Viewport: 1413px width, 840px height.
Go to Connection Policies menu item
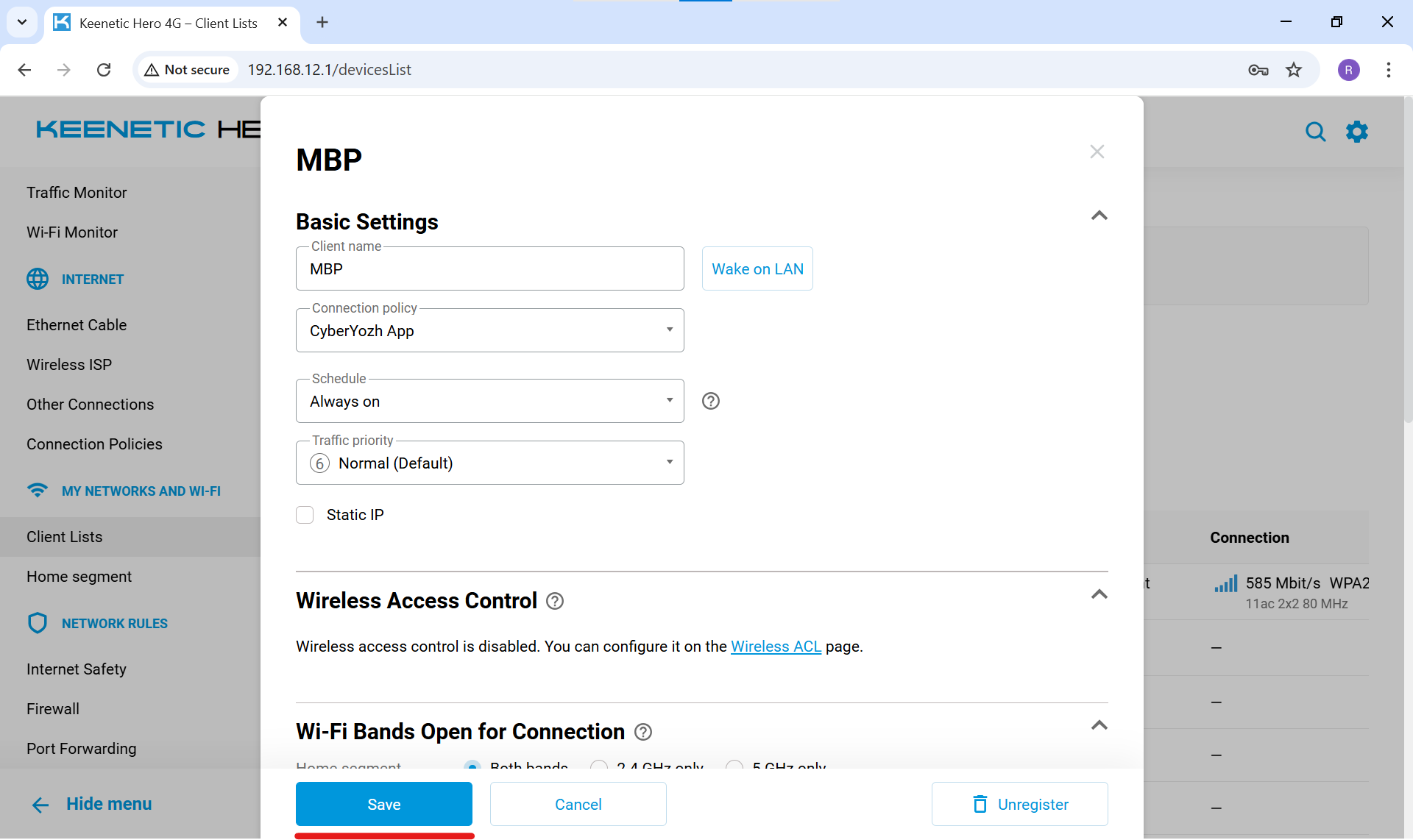point(94,444)
